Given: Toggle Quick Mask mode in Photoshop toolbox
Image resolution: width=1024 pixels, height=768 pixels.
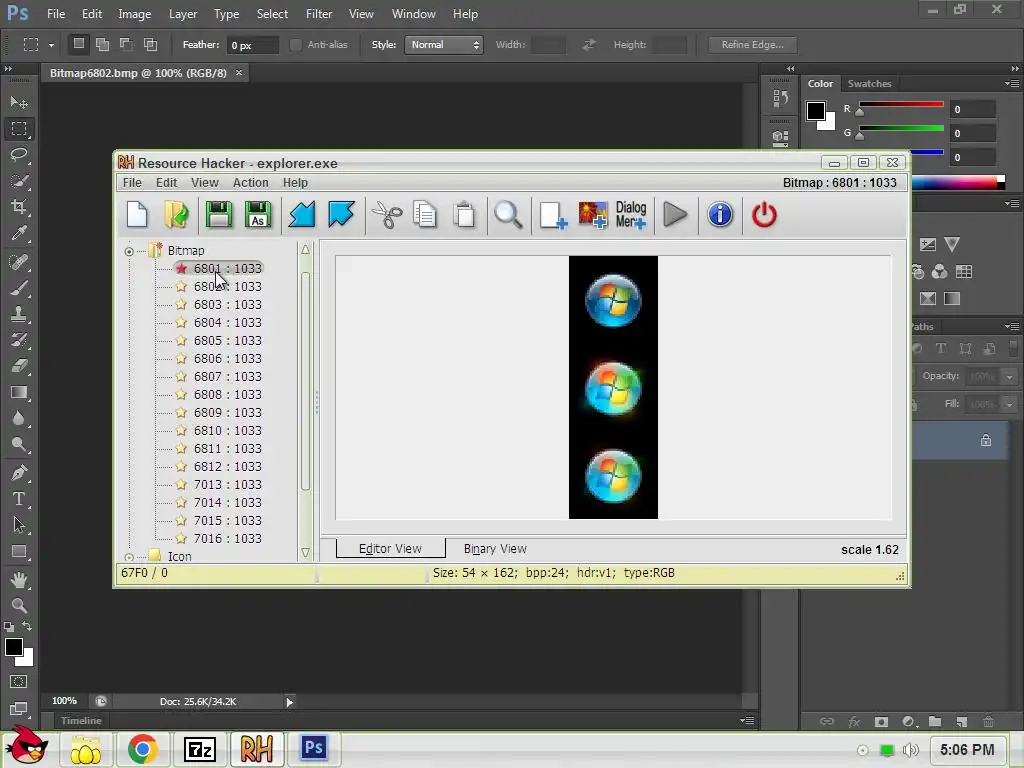Looking at the screenshot, I should [19, 682].
